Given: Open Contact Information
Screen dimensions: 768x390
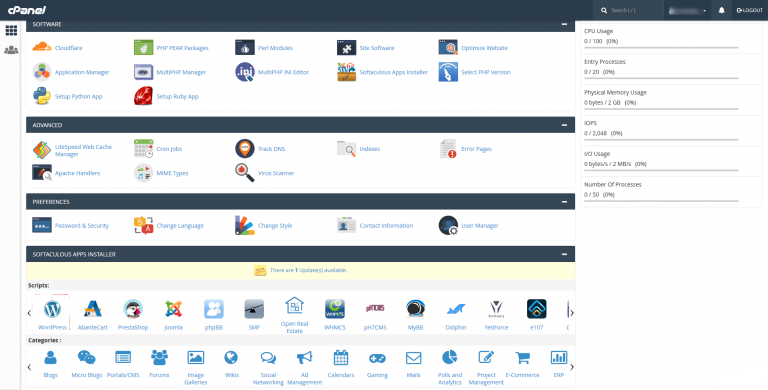Looking at the screenshot, I should (x=375, y=225).
